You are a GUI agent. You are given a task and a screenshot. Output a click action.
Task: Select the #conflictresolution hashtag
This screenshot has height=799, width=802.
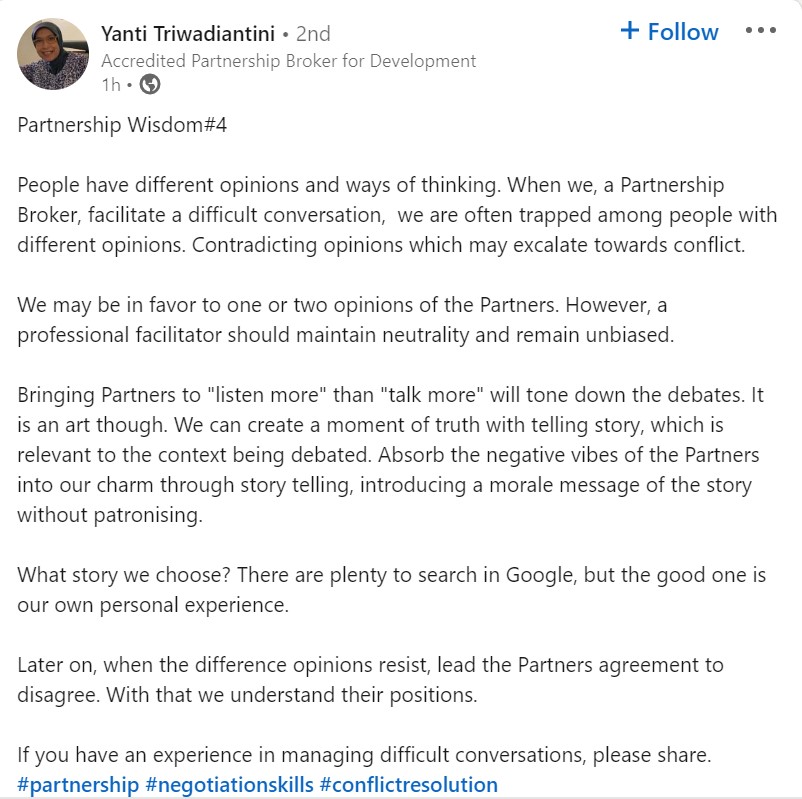pos(408,784)
